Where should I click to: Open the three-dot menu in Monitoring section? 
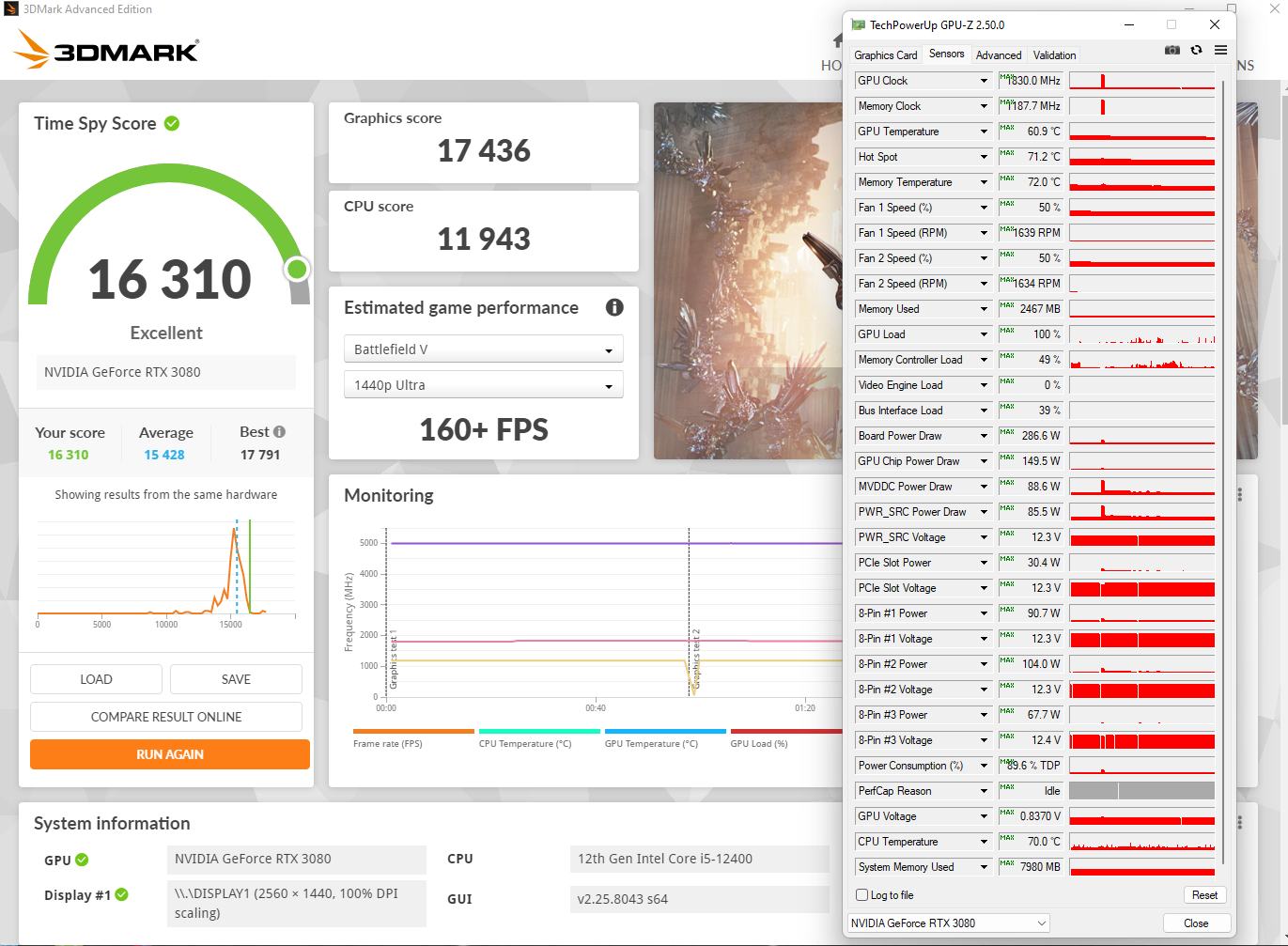[1240, 494]
